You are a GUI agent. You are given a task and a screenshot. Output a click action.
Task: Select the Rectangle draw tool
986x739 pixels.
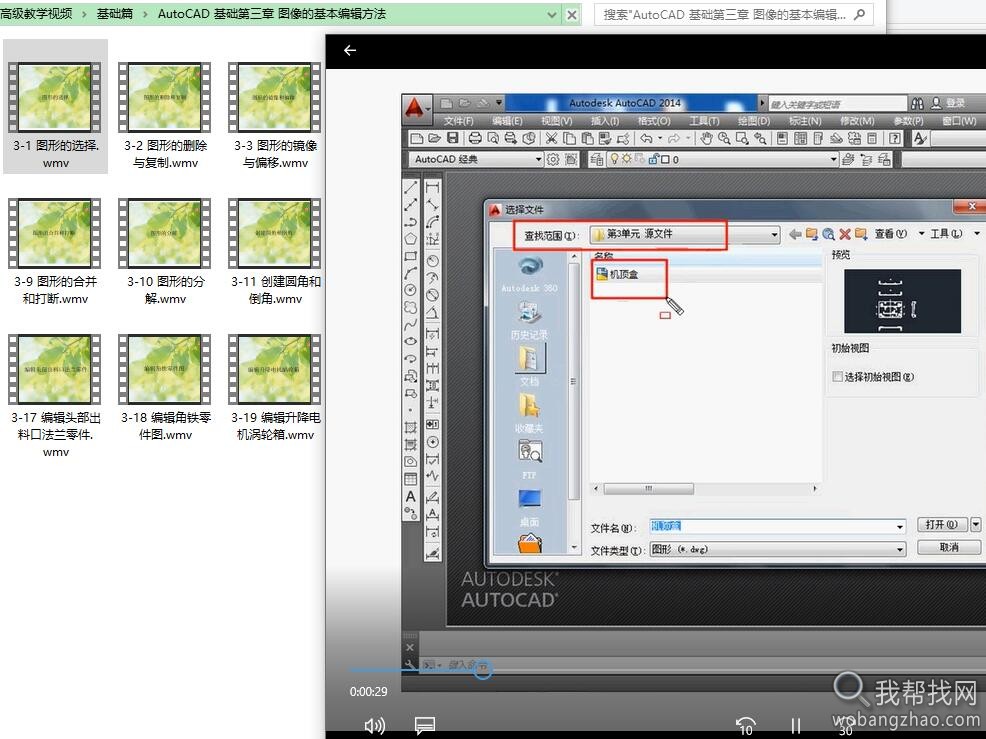[411, 256]
